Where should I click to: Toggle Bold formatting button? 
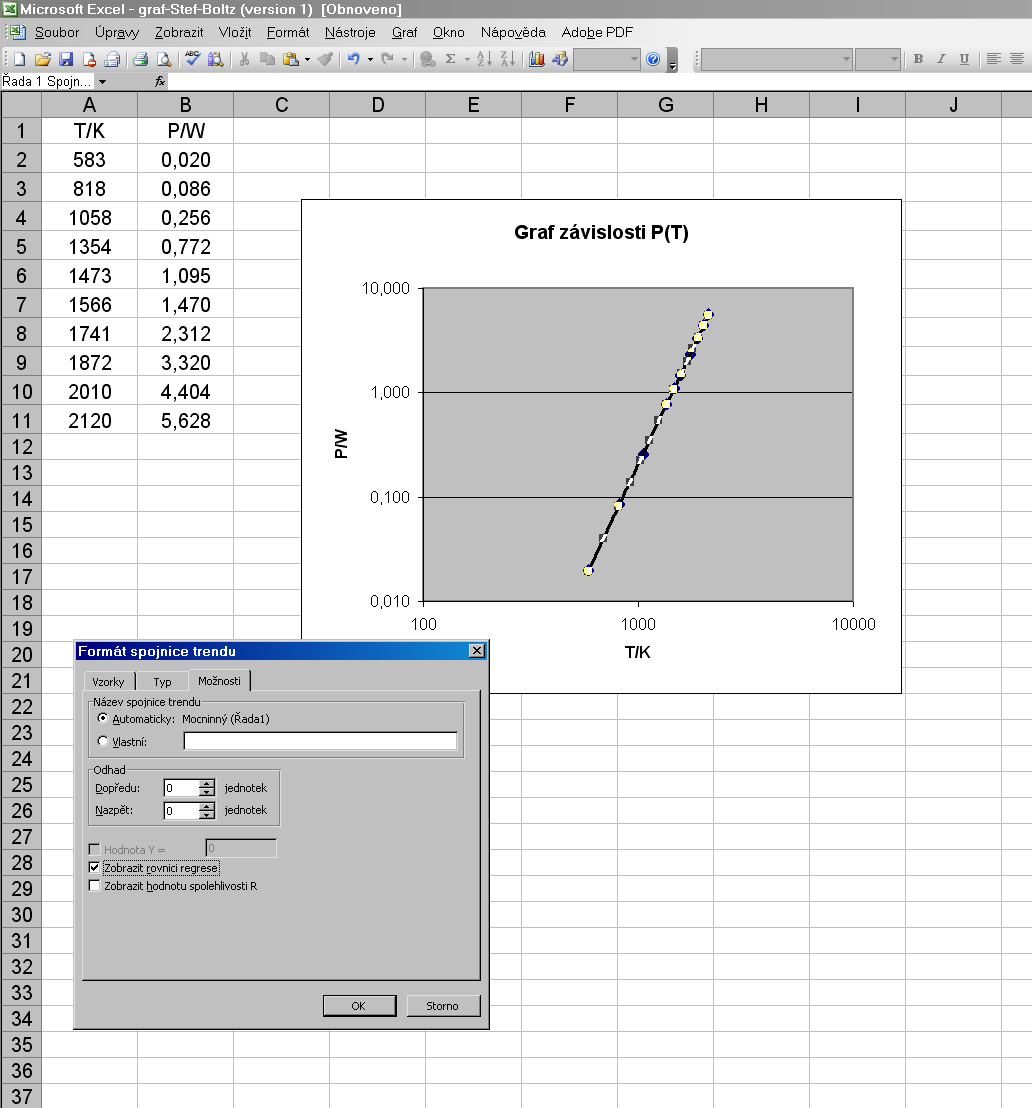[918, 59]
